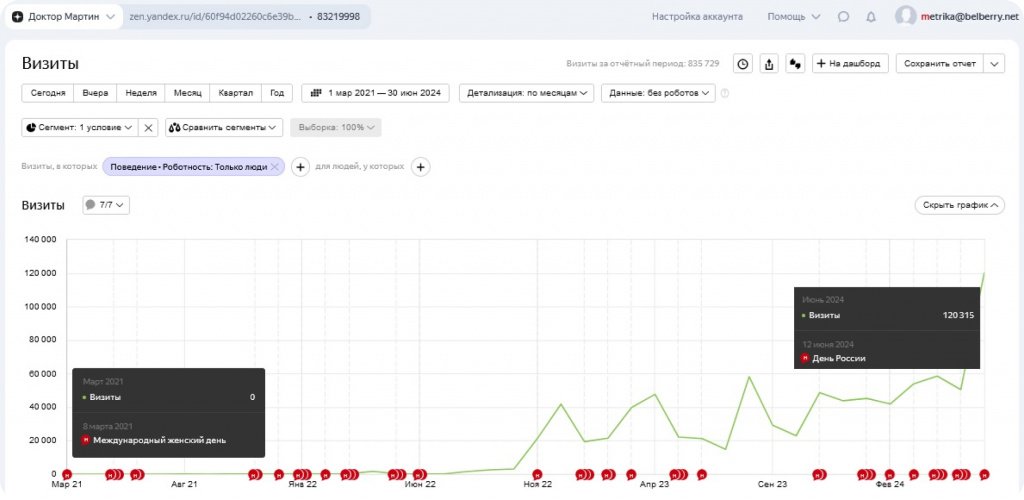Click the 'На дашборд' button
1024x500 pixels.
tap(849, 63)
